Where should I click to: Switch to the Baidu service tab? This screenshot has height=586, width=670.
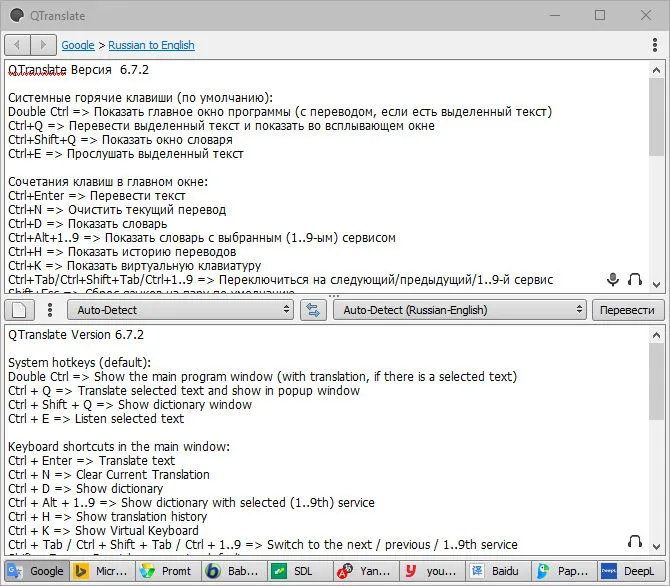[x=498, y=571]
